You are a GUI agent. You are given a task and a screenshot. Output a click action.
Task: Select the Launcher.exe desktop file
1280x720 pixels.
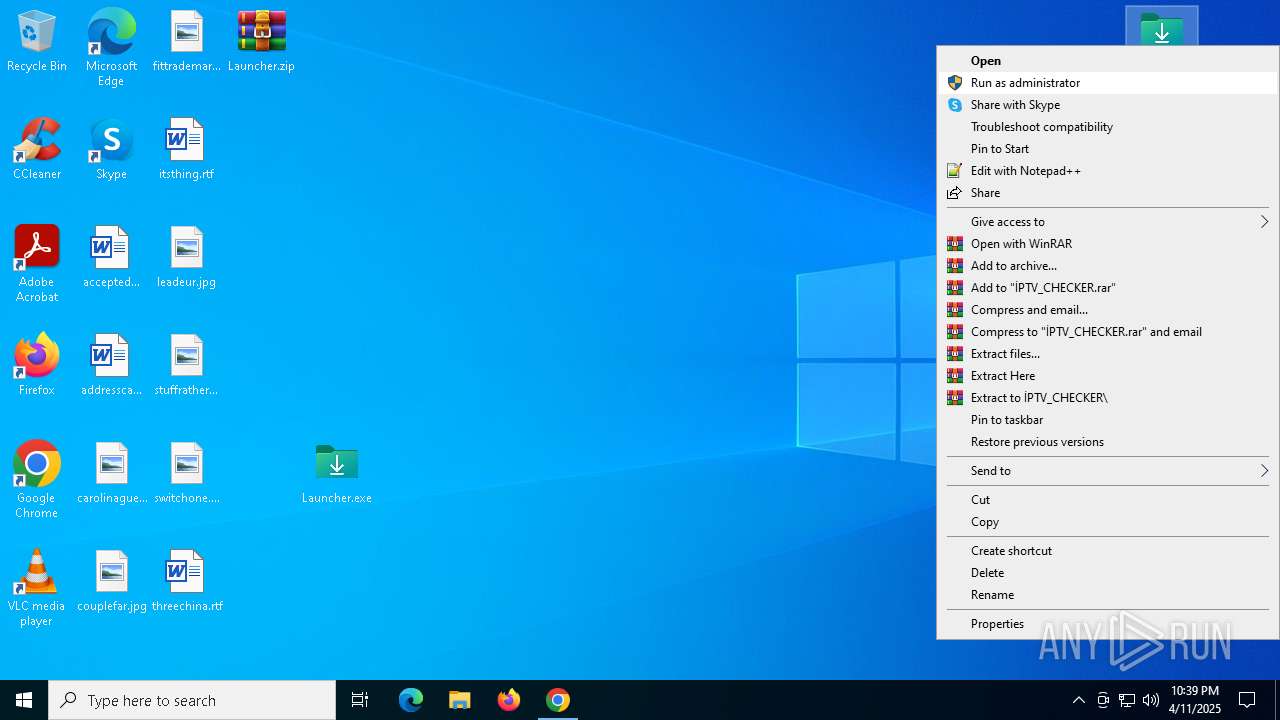[337, 474]
